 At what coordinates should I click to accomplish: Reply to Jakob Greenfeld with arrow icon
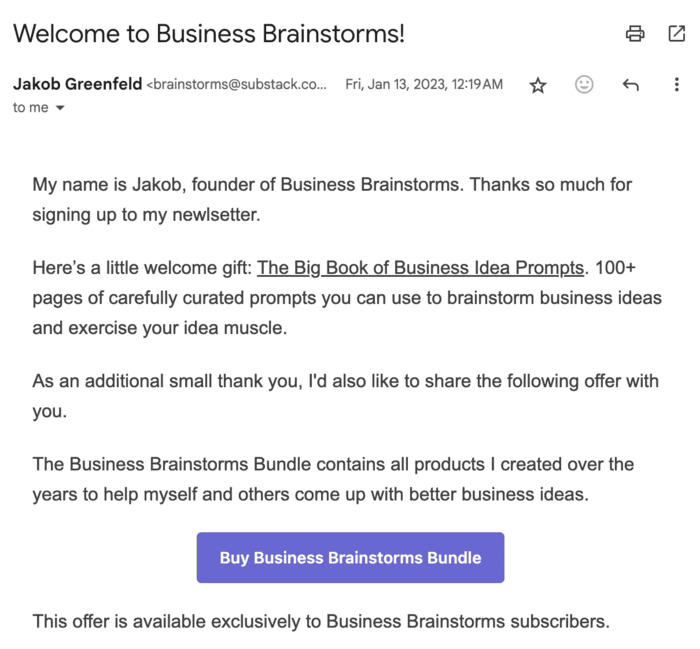(x=630, y=84)
